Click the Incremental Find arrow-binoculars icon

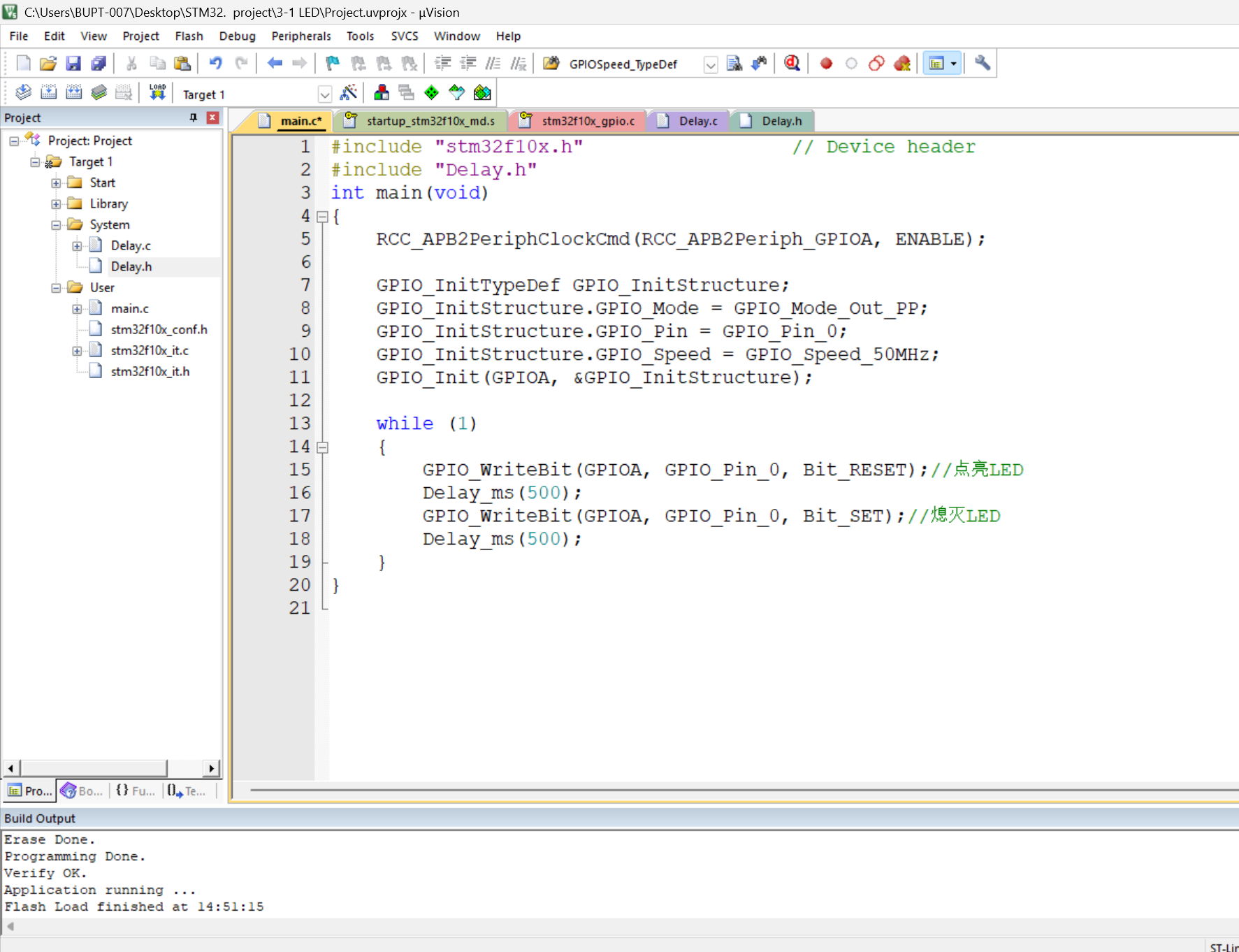pos(760,64)
